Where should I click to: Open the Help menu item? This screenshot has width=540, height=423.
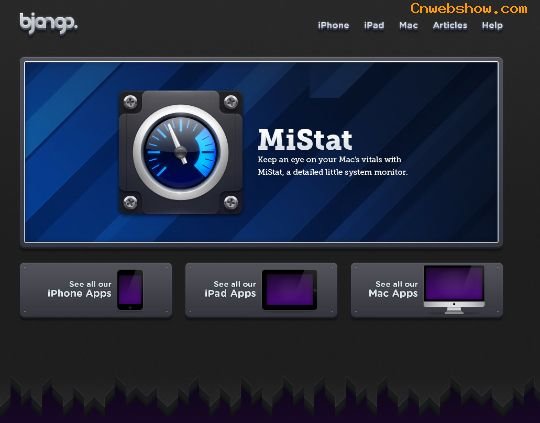click(492, 25)
